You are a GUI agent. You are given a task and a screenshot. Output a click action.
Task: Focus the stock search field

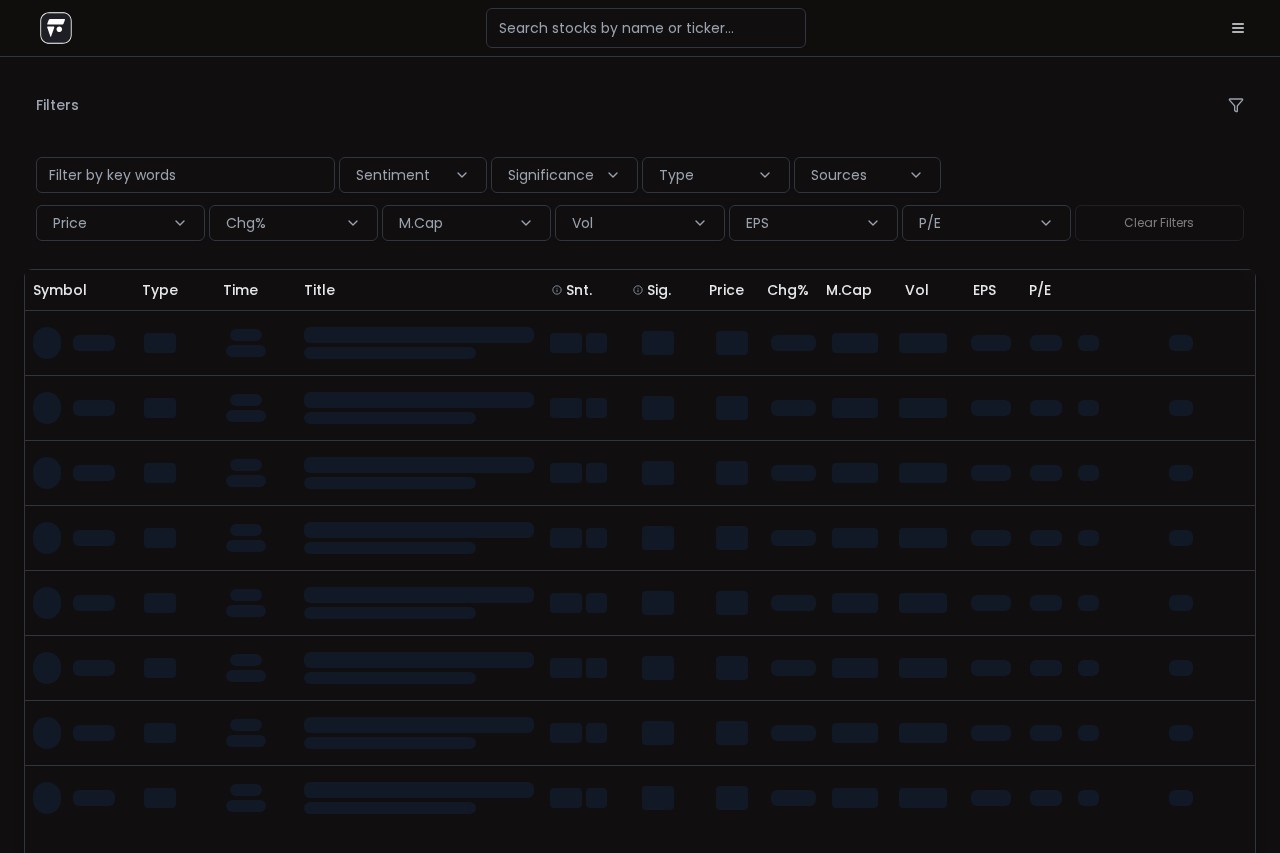coord(646,28)
